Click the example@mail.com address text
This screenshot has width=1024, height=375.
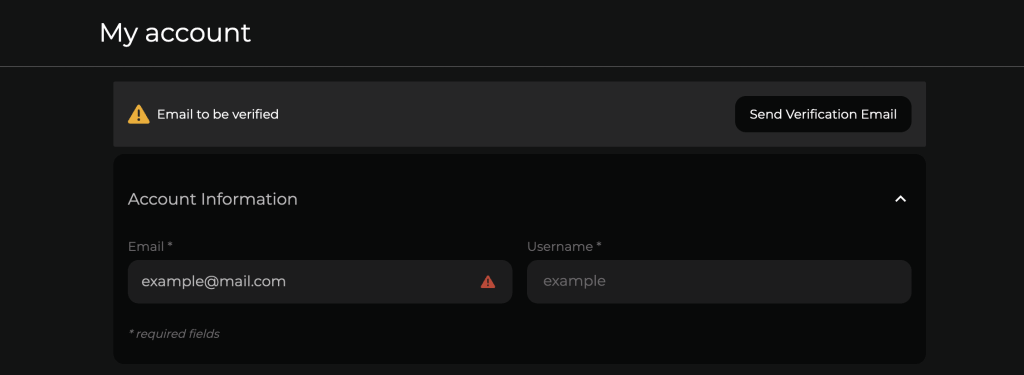214,282
